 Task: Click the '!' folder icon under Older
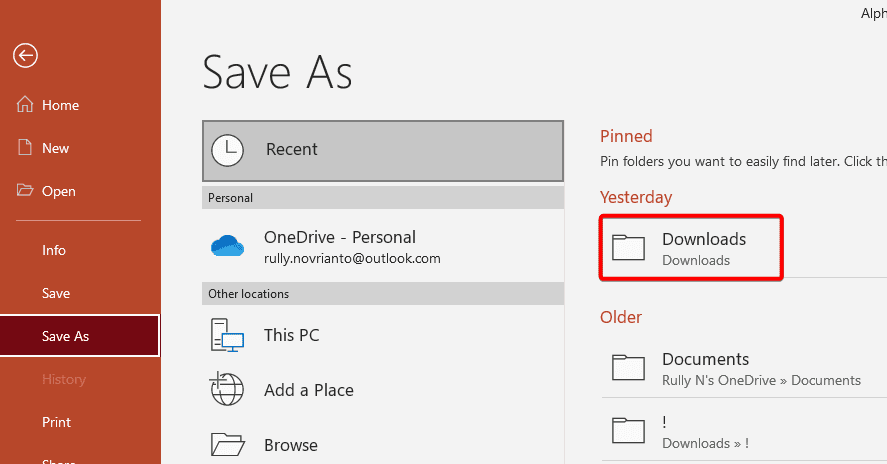[x=628, y=431]
